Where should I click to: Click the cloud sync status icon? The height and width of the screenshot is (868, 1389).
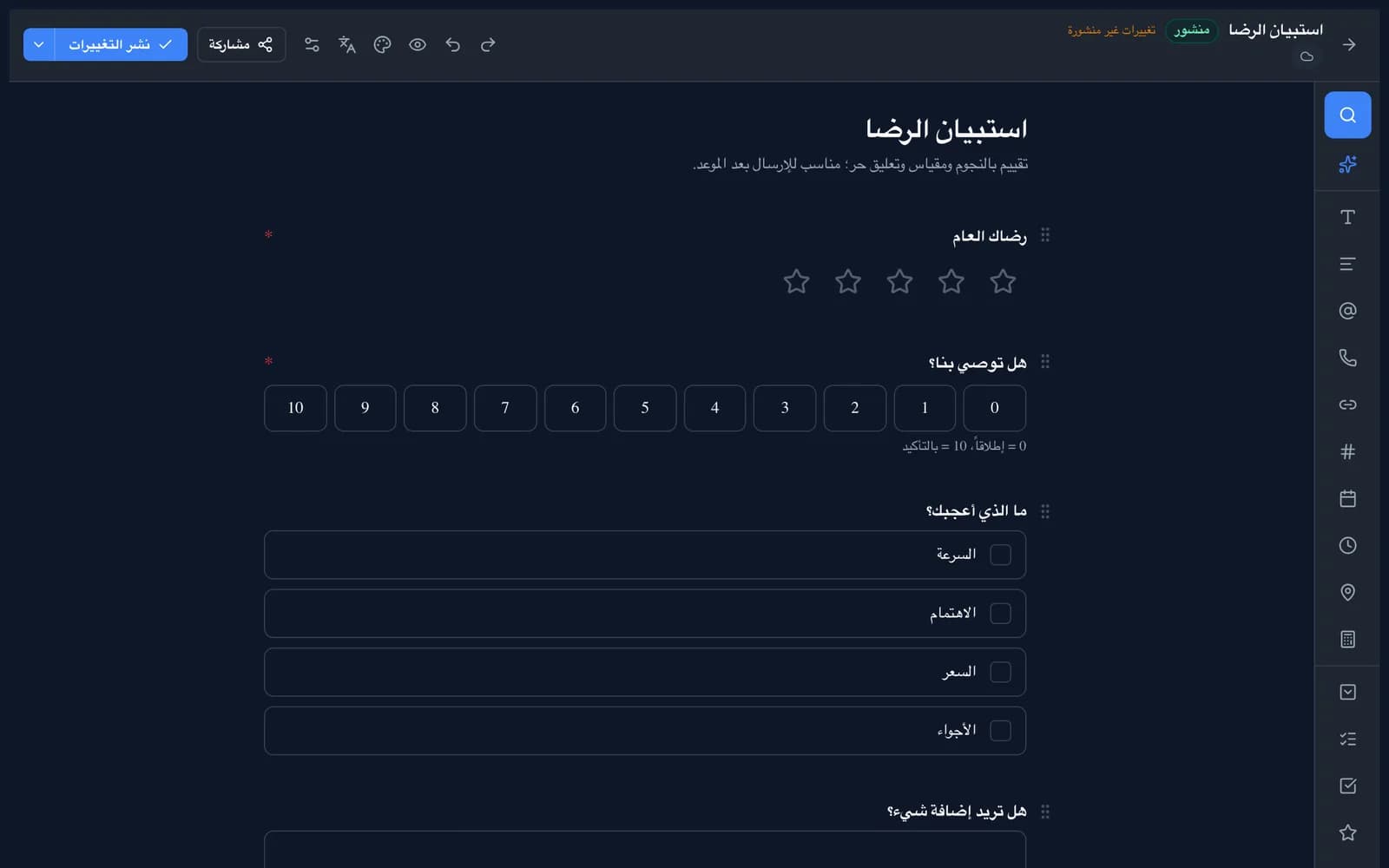pyautogui.click(x=1307, y=56)
